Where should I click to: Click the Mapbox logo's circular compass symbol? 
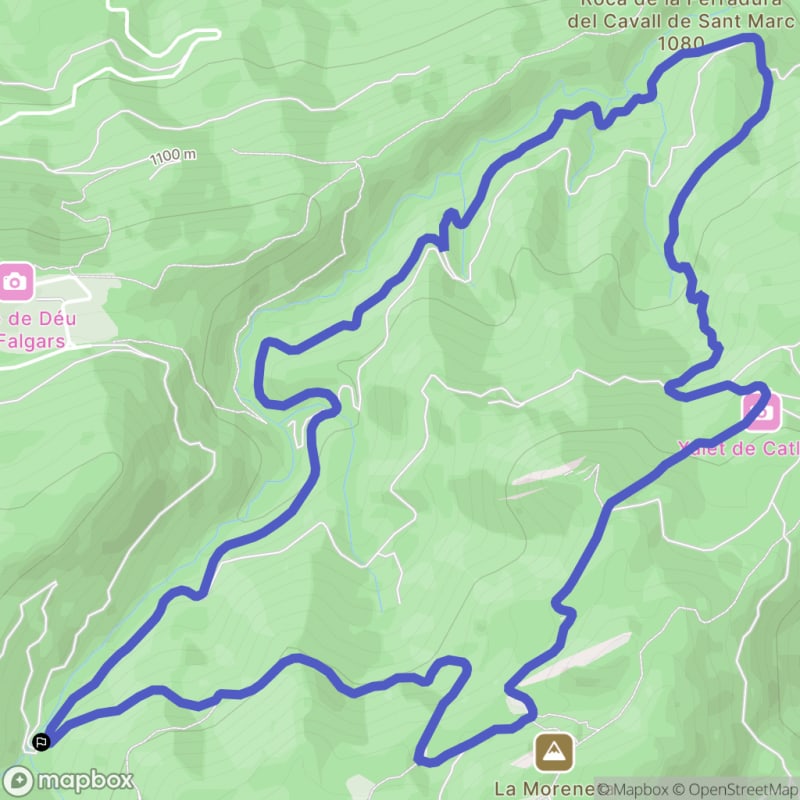pos(18,781)
